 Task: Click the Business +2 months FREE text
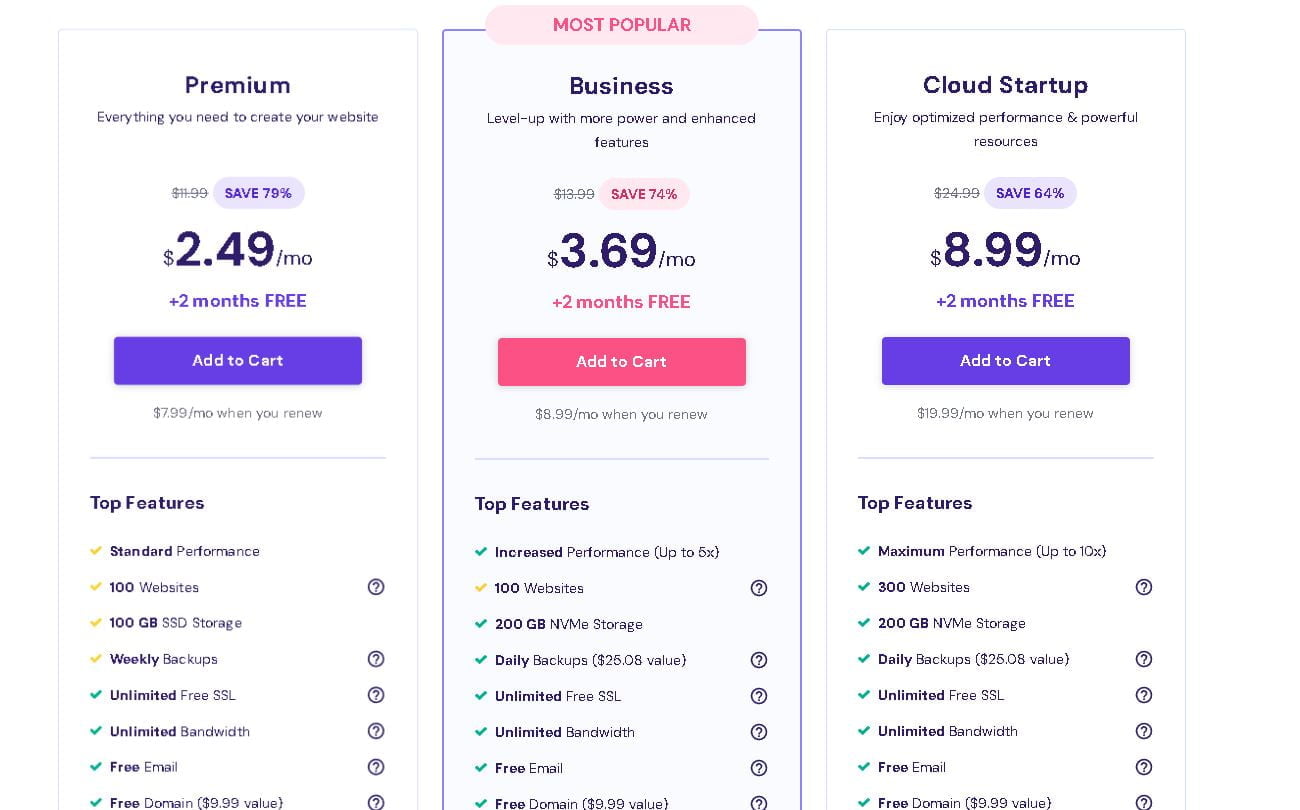[621, 302]
